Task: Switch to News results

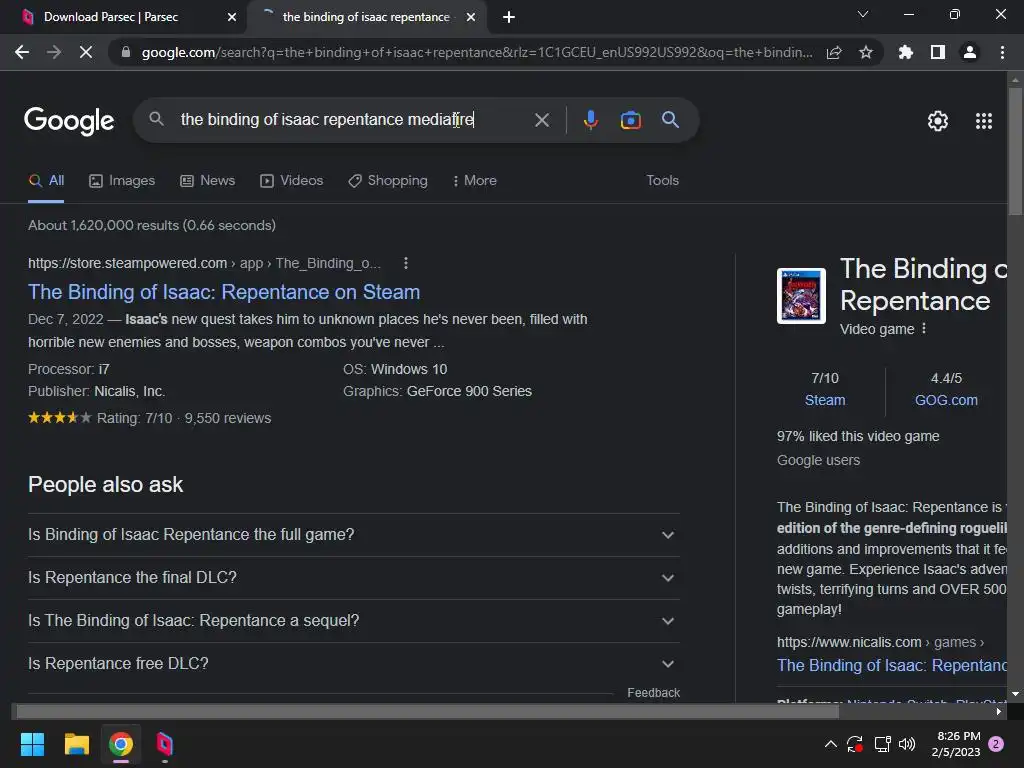Action: (x=208, y=181)
